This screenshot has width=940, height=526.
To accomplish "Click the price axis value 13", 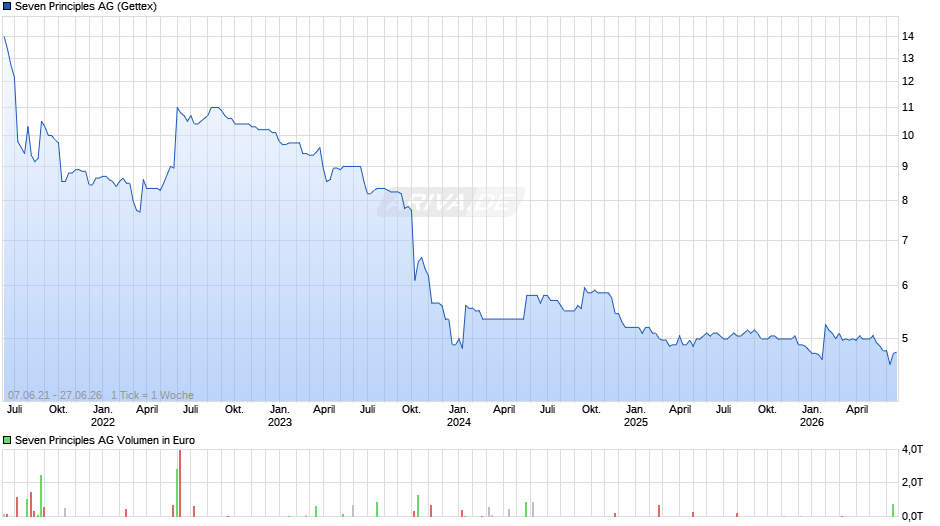I will pyautogui.click(x=908, y=58).
